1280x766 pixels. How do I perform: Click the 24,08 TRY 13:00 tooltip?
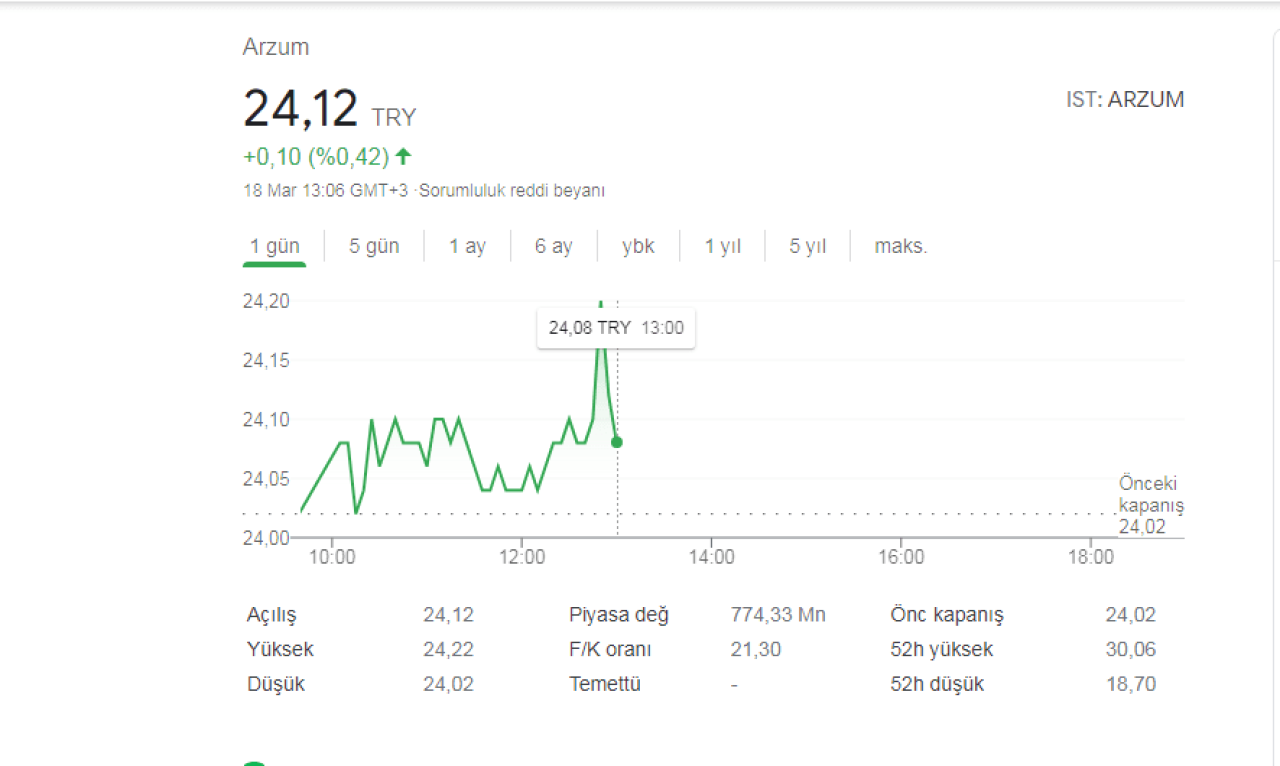[x=616, y=327]
